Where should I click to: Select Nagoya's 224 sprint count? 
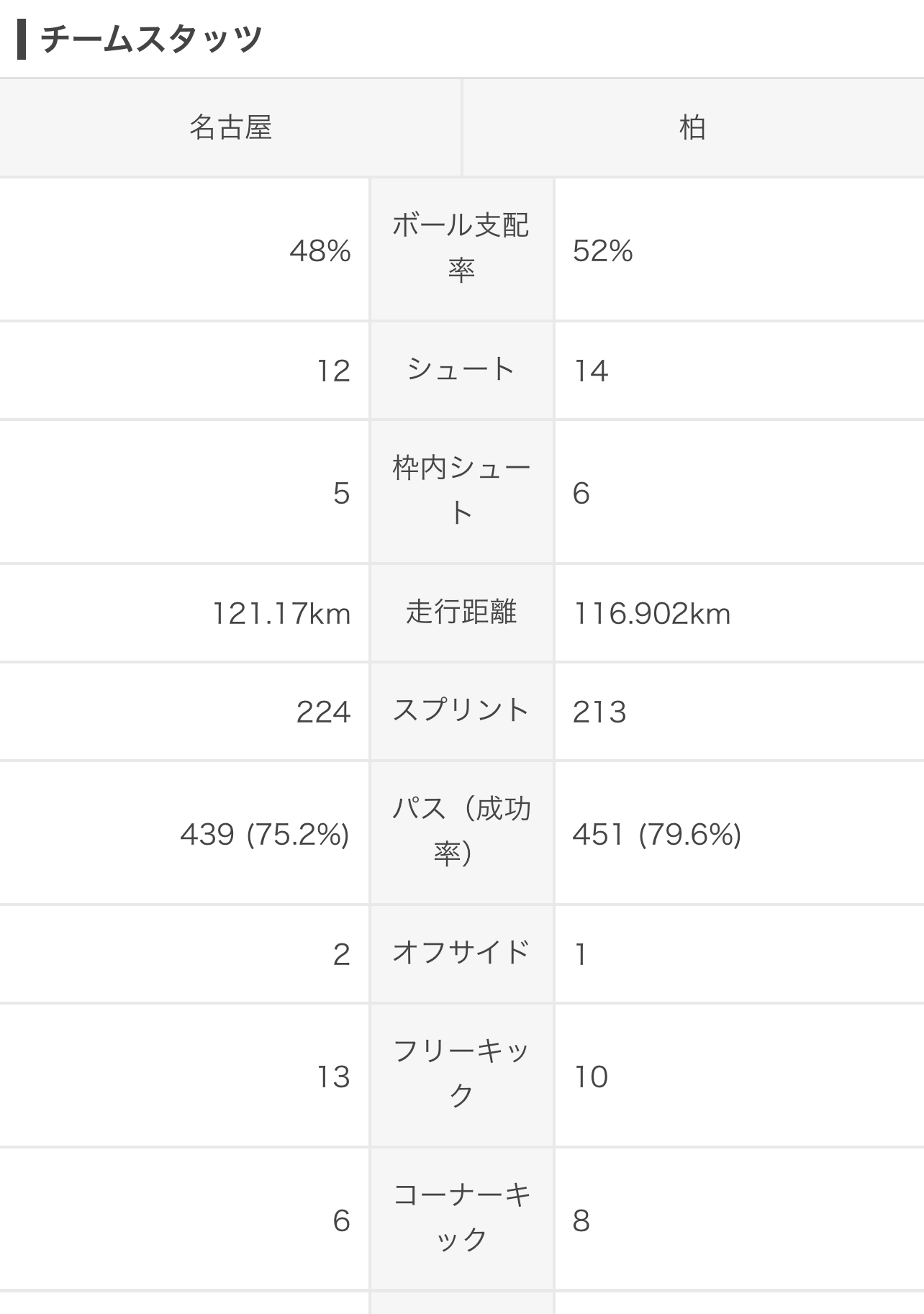click(324, 712)
